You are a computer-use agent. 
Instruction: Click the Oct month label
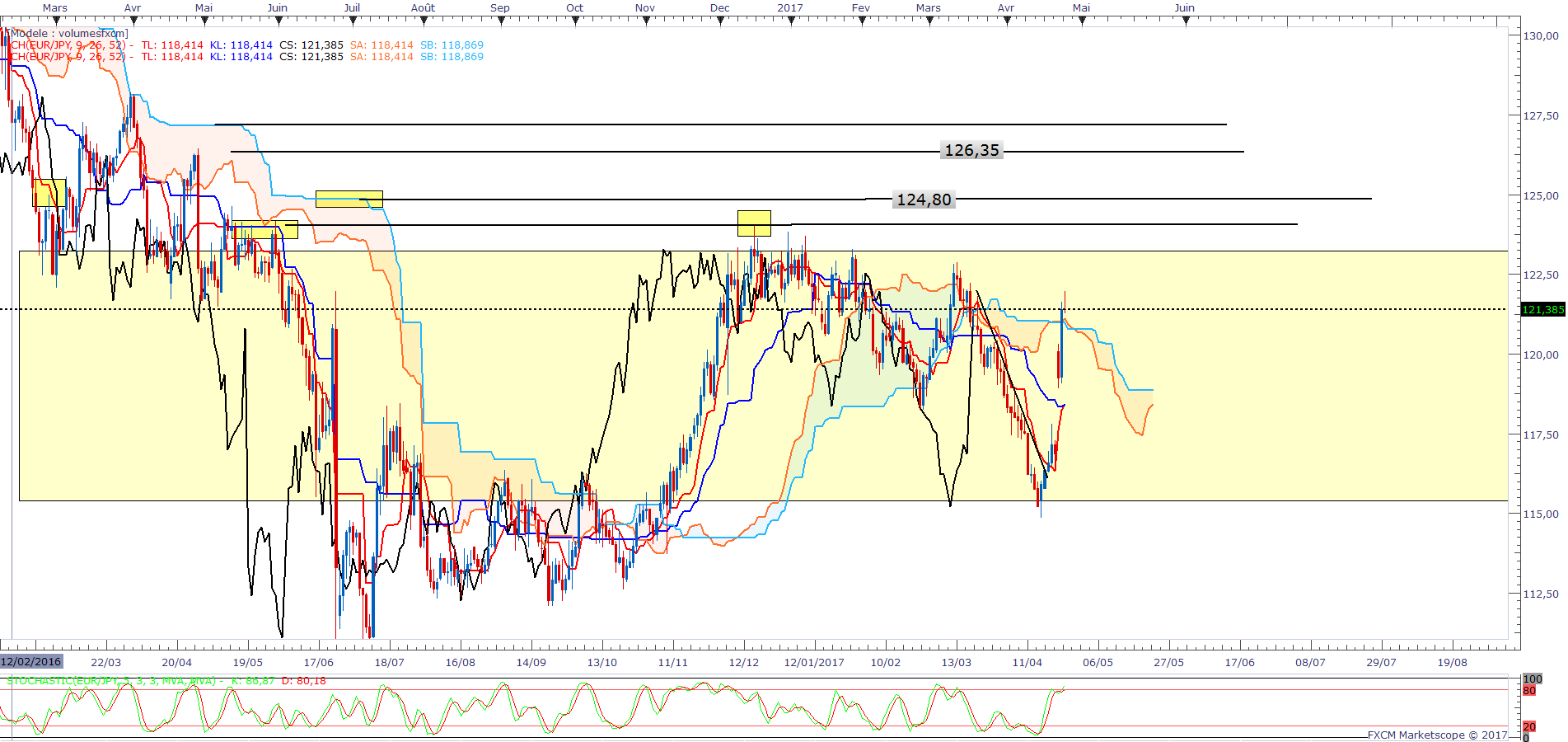574,8
